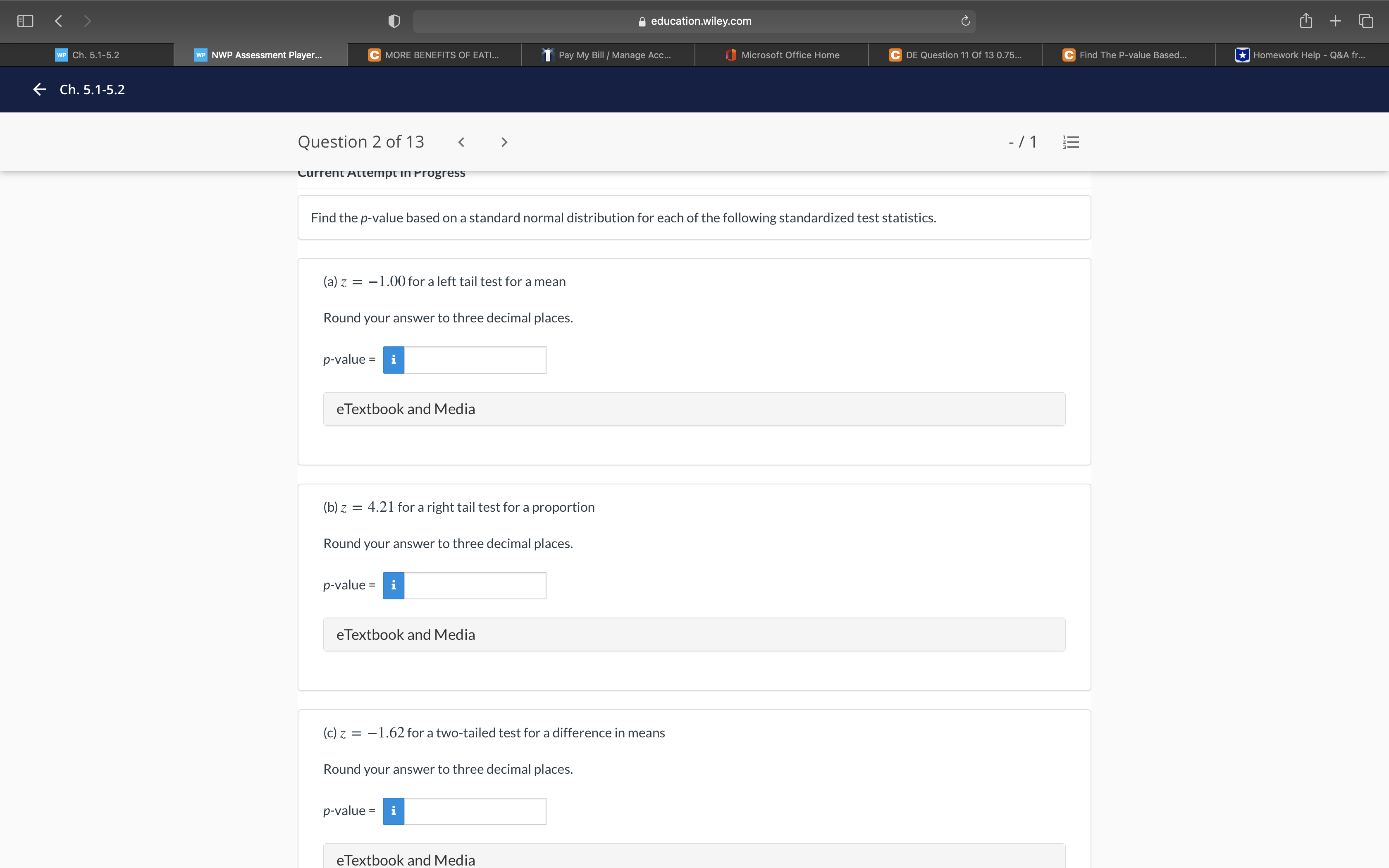This screenshot has width=1389, height=868.
Task: Click the blue info icon for part (c) p-value
Action: (393, 811)
